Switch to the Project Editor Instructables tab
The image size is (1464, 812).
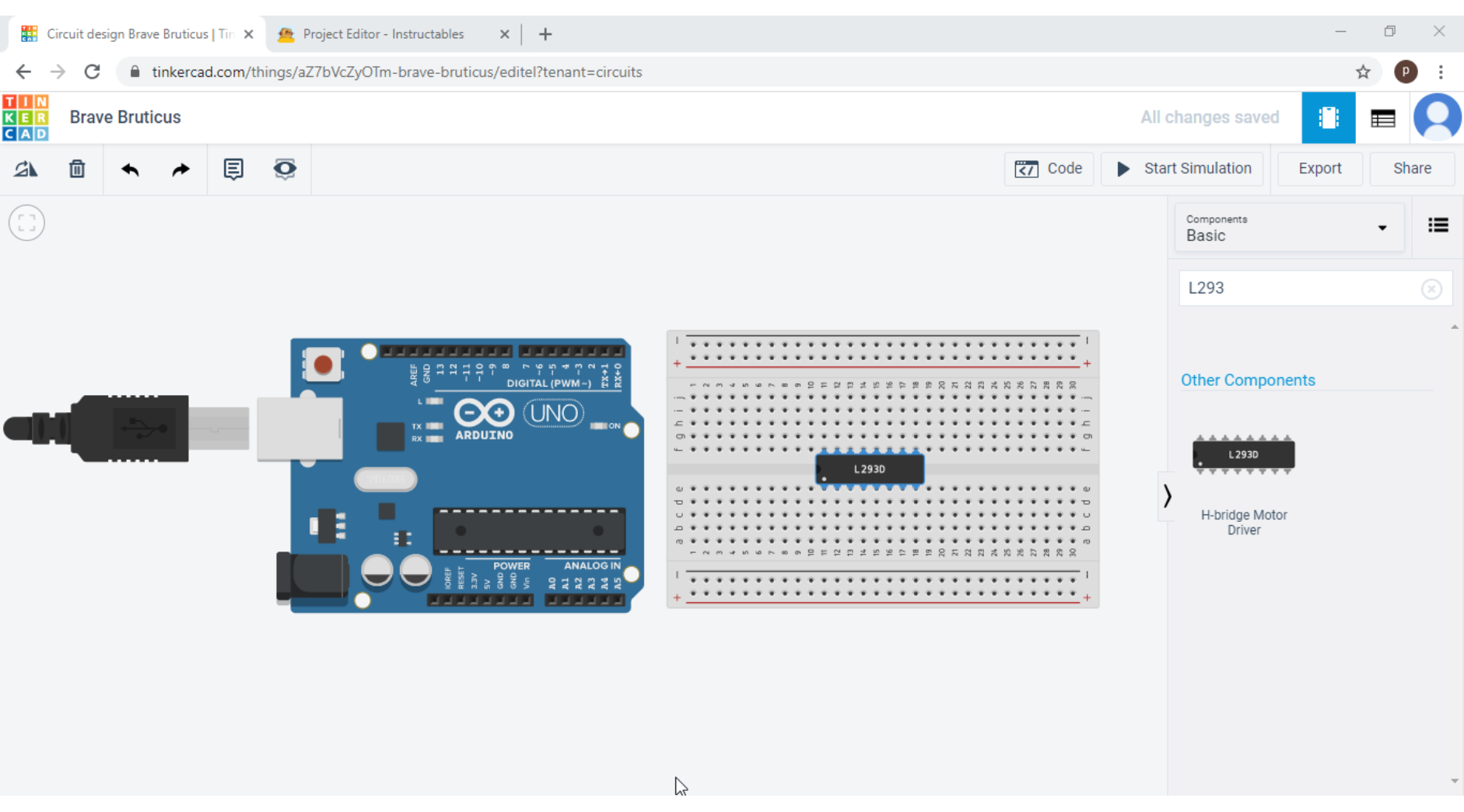point(383,34)
